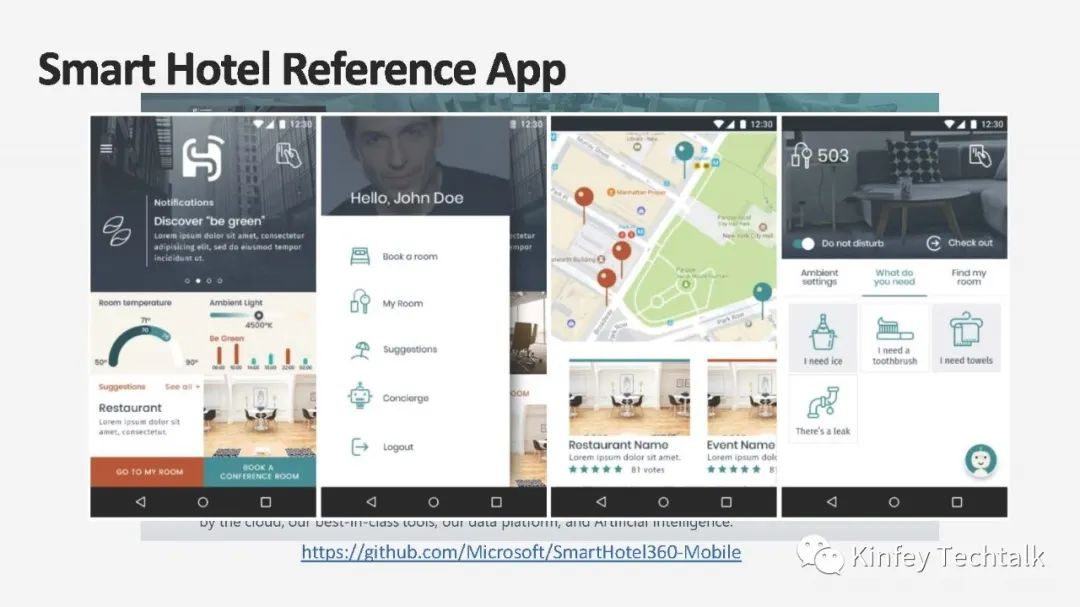Tap Android home on the room 503 screen
This screenshot has width=1080, height=607.
[893, 502]
